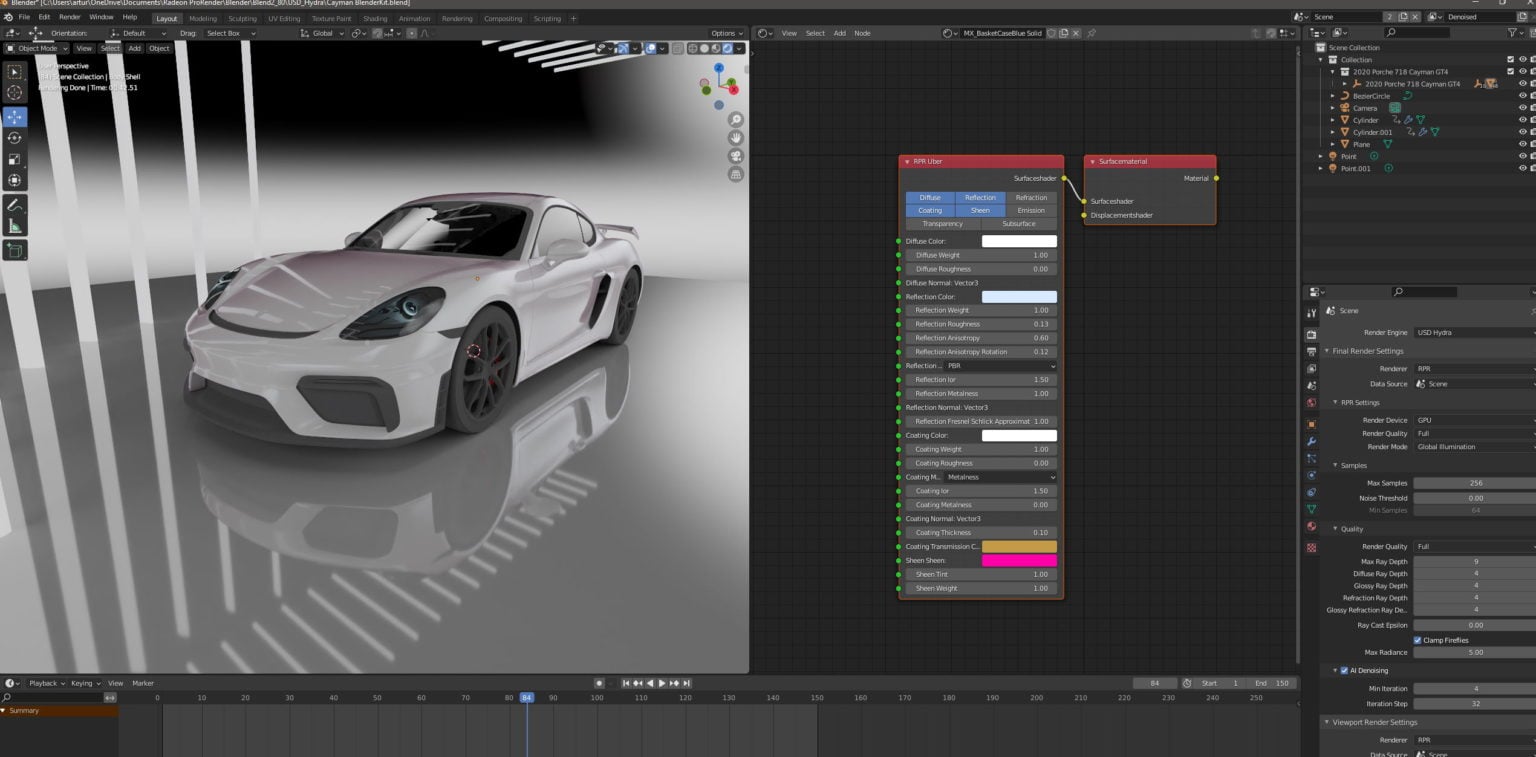Select the Scale tool
Viewport: 1536px width, 757px height.
coord(14,158)
